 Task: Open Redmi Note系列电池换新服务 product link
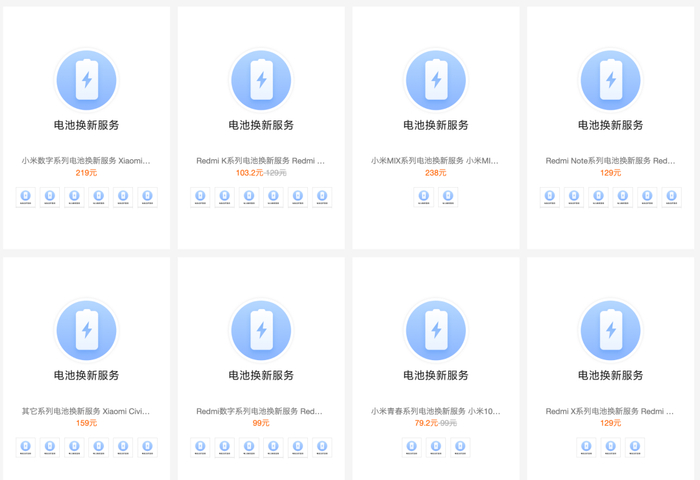point(610,161)
